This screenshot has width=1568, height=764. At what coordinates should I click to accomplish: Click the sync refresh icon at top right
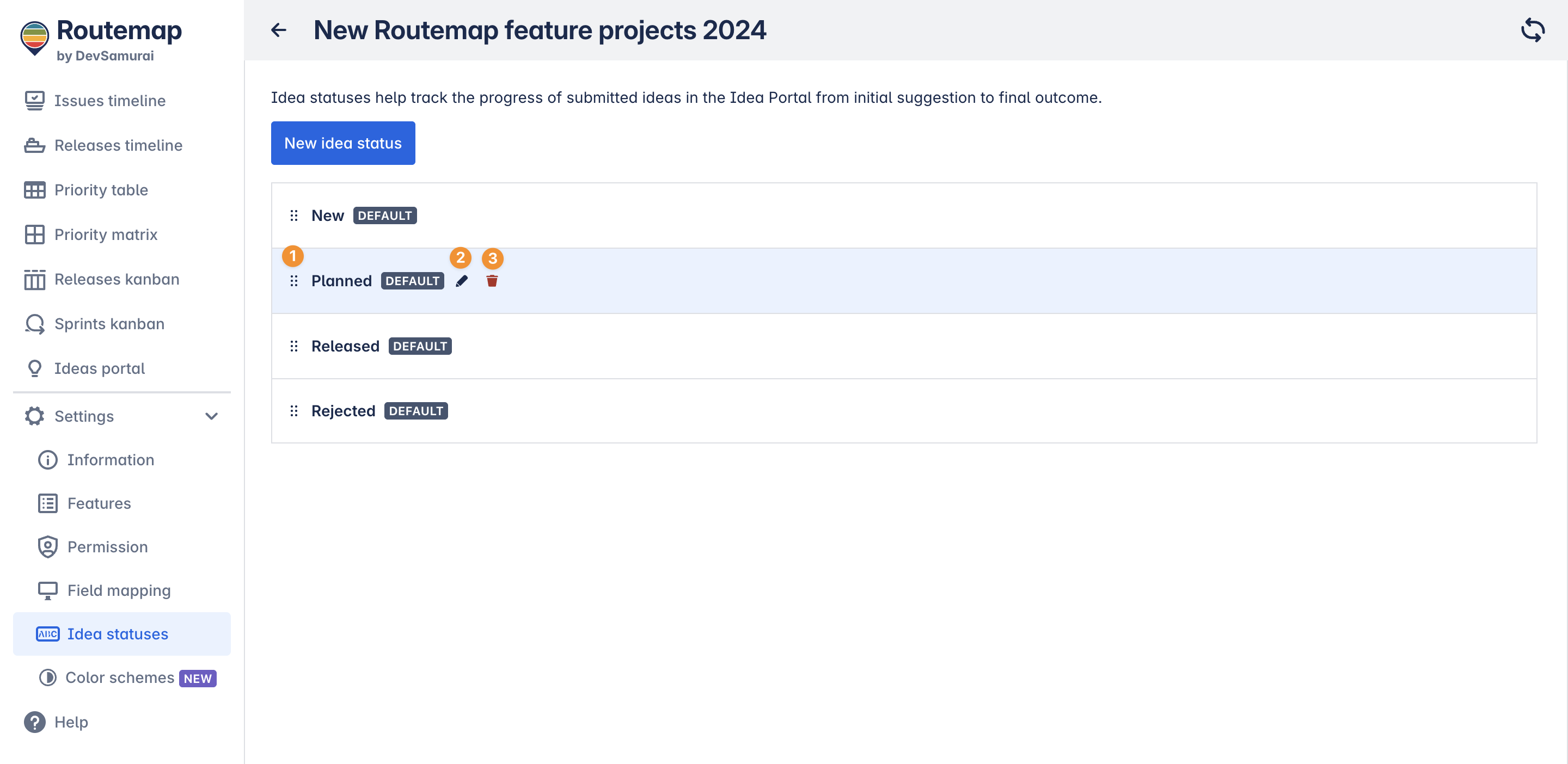[x=1532, y=30]
